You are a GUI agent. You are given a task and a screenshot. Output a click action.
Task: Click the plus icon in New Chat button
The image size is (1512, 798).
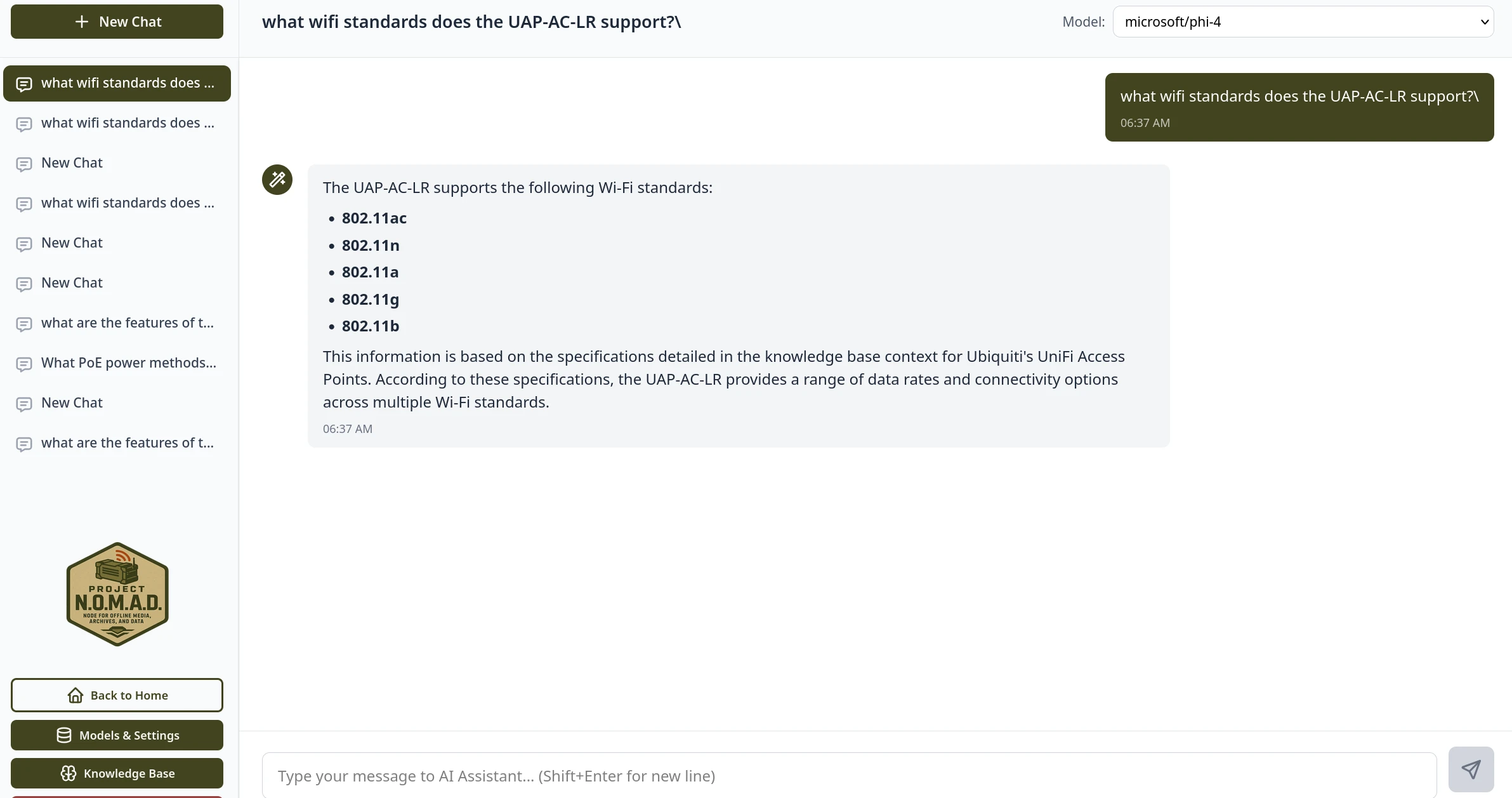82,22
